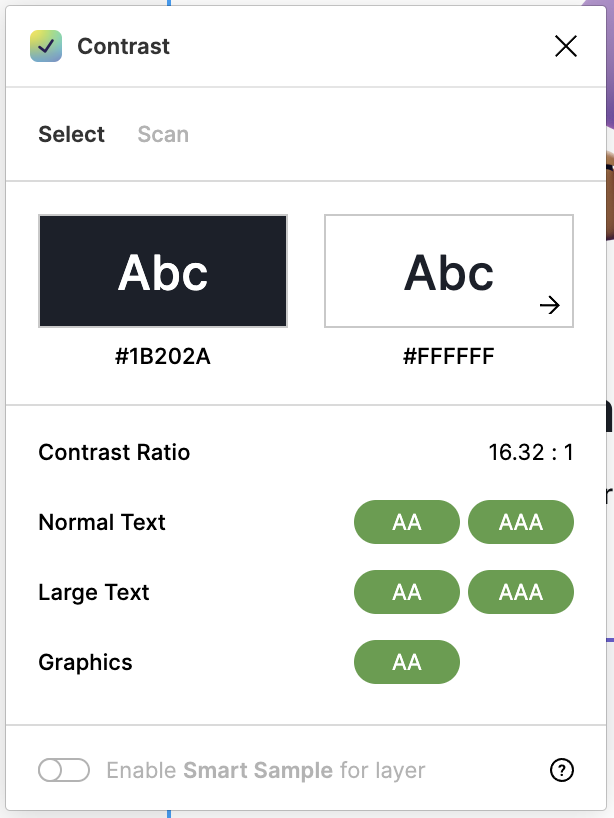
Task: Select the Select tab
Action: tap(71, 134)
